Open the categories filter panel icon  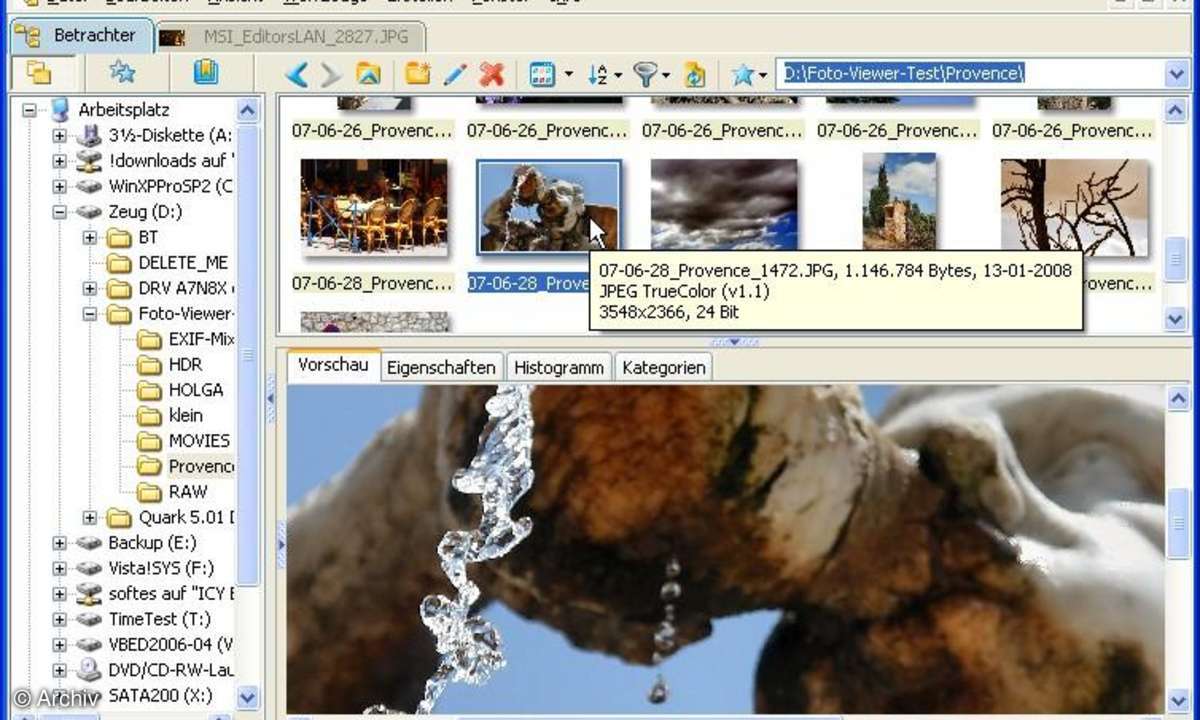[206, 73]
